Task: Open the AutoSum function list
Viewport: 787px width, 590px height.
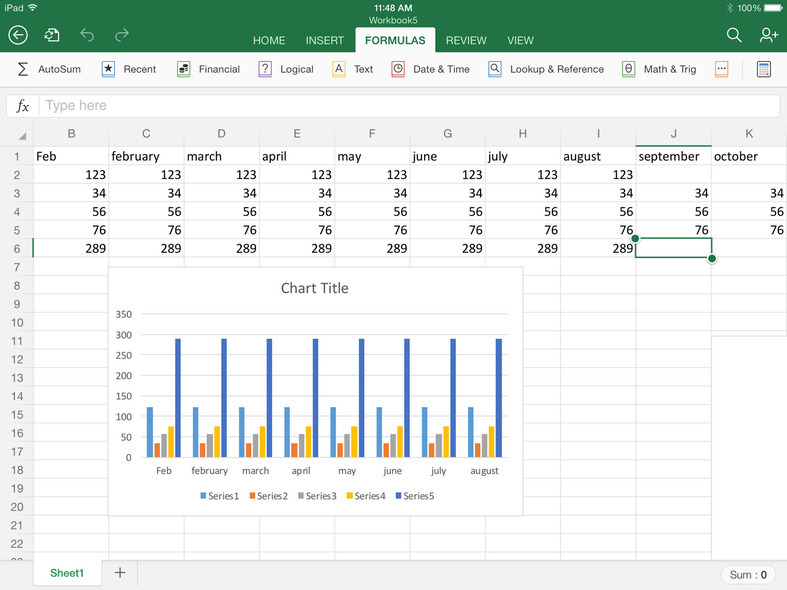Action: [x=49, y=69]
